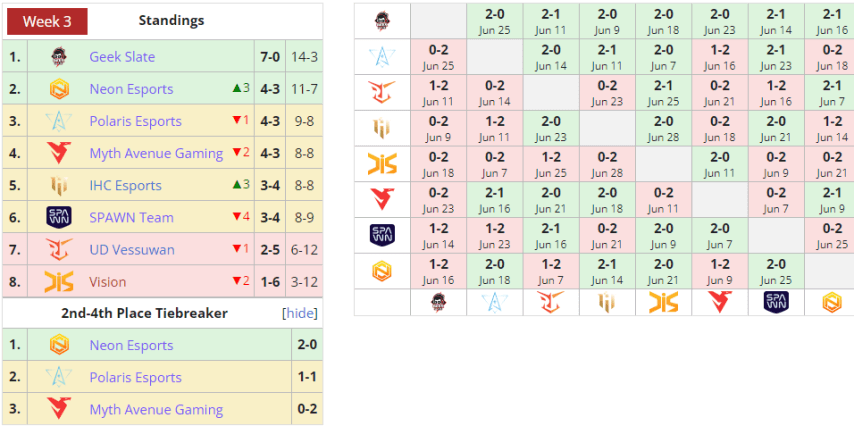This screenshot has width=854, height=426.
Task: Click the 0-2 Jun 28 match result cell
Action: [607, 165]
